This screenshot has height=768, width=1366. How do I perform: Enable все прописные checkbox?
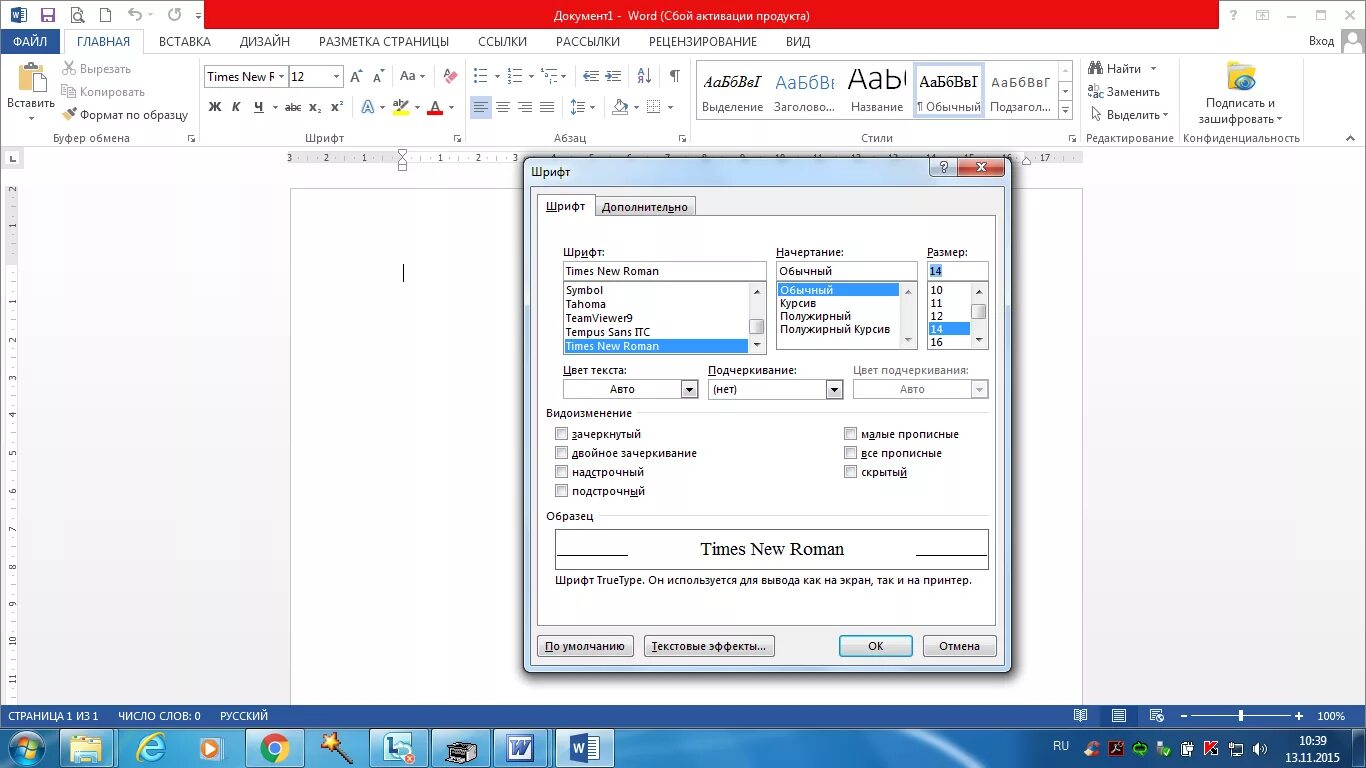(x=851, y=453)
